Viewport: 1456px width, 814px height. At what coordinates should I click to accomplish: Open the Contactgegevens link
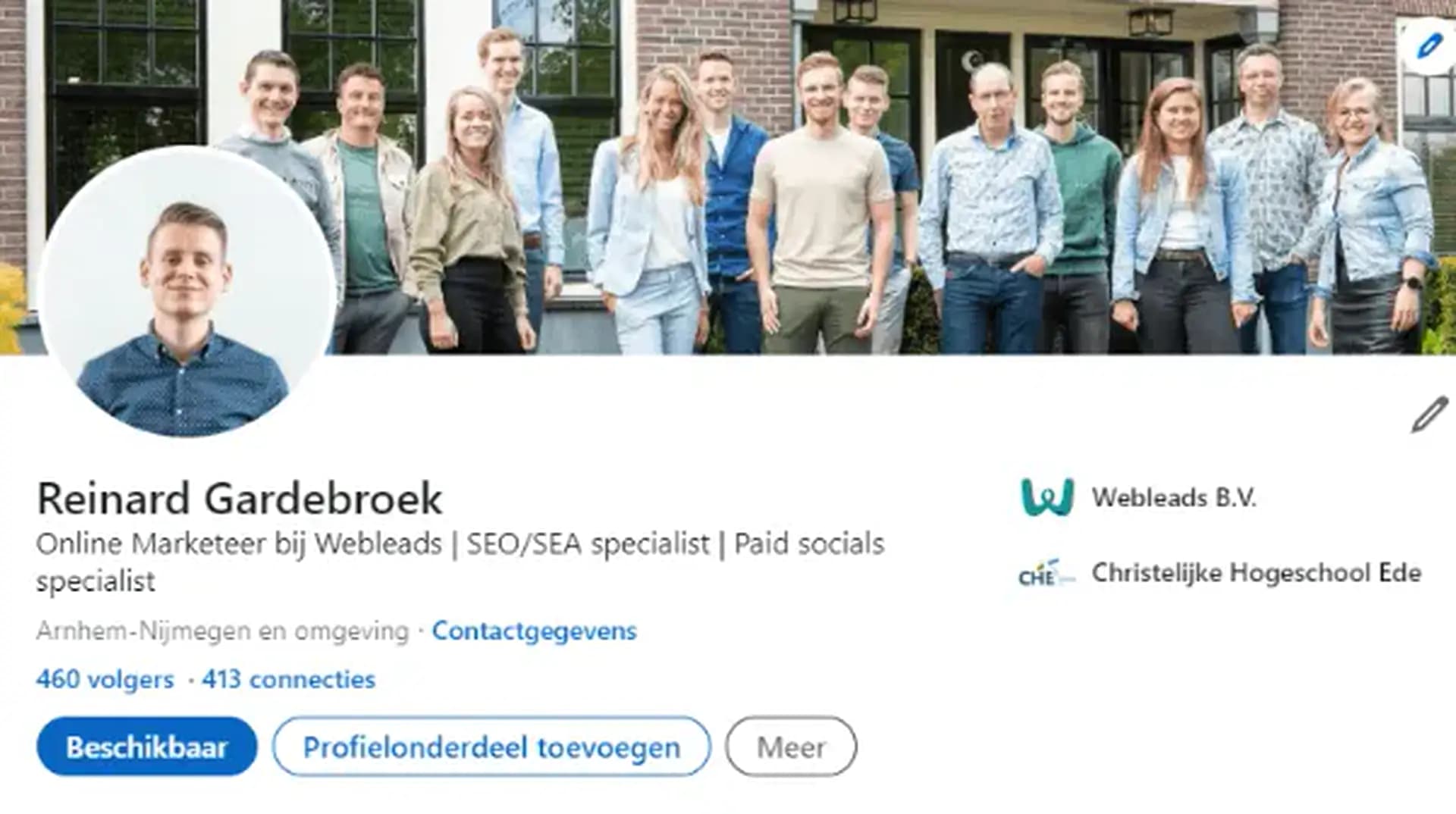(x=534, y=631)
